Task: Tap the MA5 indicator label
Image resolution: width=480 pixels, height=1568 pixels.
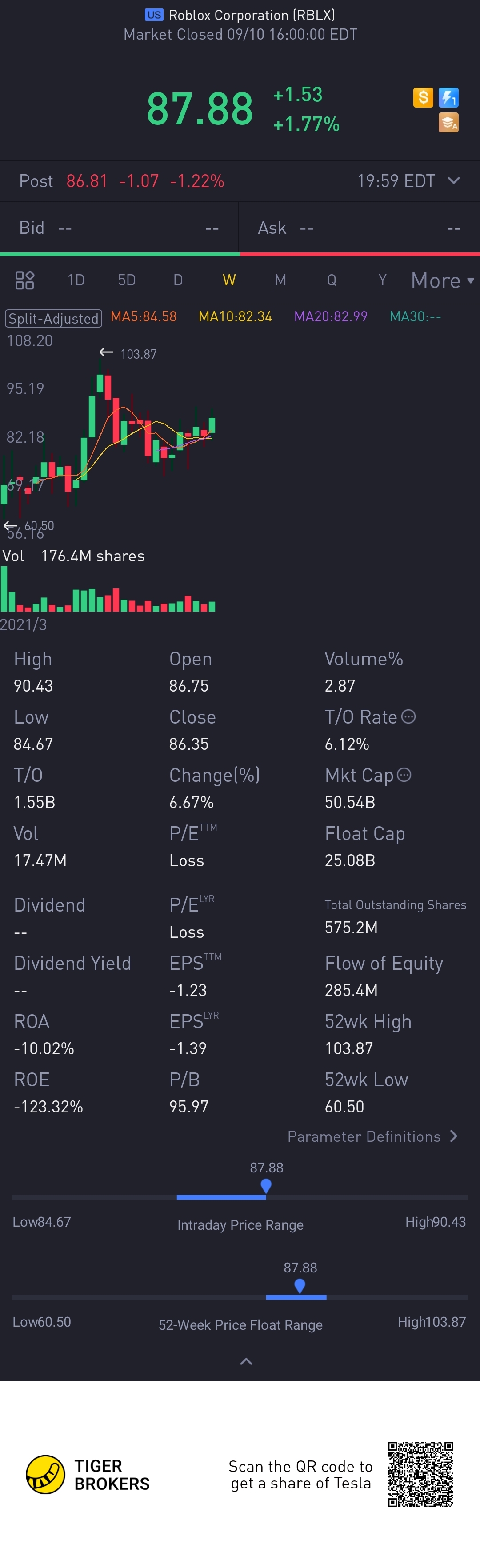Action: 144,316
